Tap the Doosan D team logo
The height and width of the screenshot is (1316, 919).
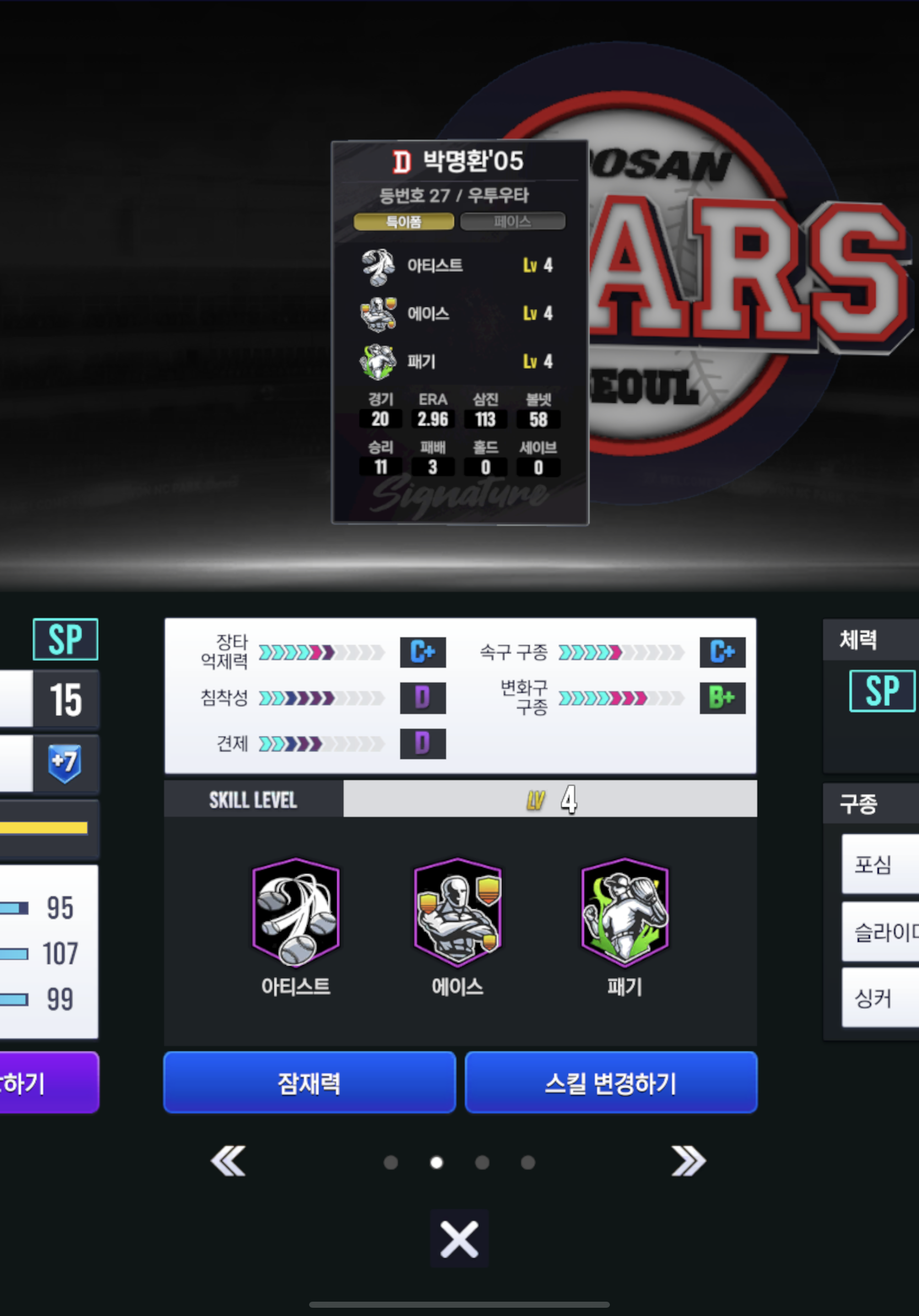click(x=402, y=161)
